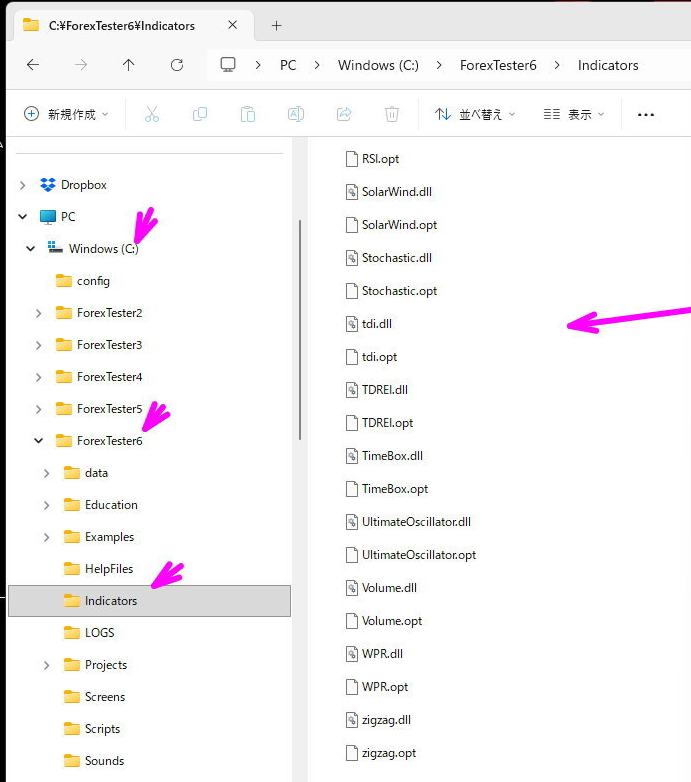
Task: Click the PC breadcrumb in the address bar
Action: [288, 65]
